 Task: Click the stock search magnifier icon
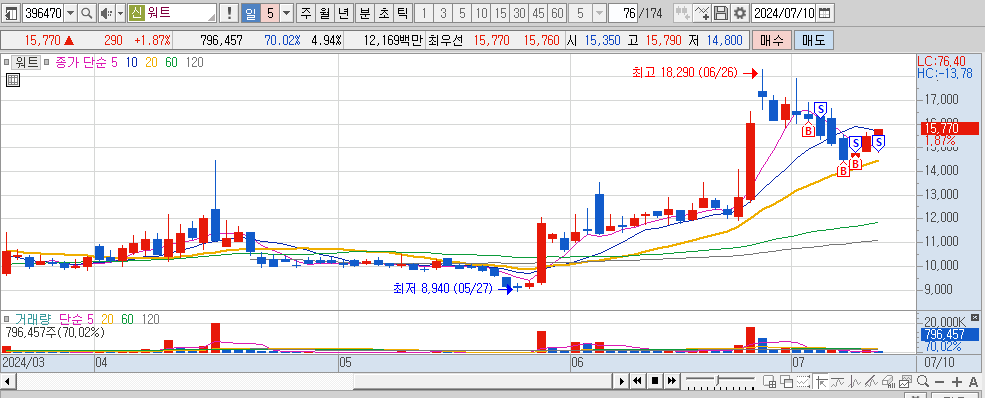pyautogui.click(x=87, y=13)
